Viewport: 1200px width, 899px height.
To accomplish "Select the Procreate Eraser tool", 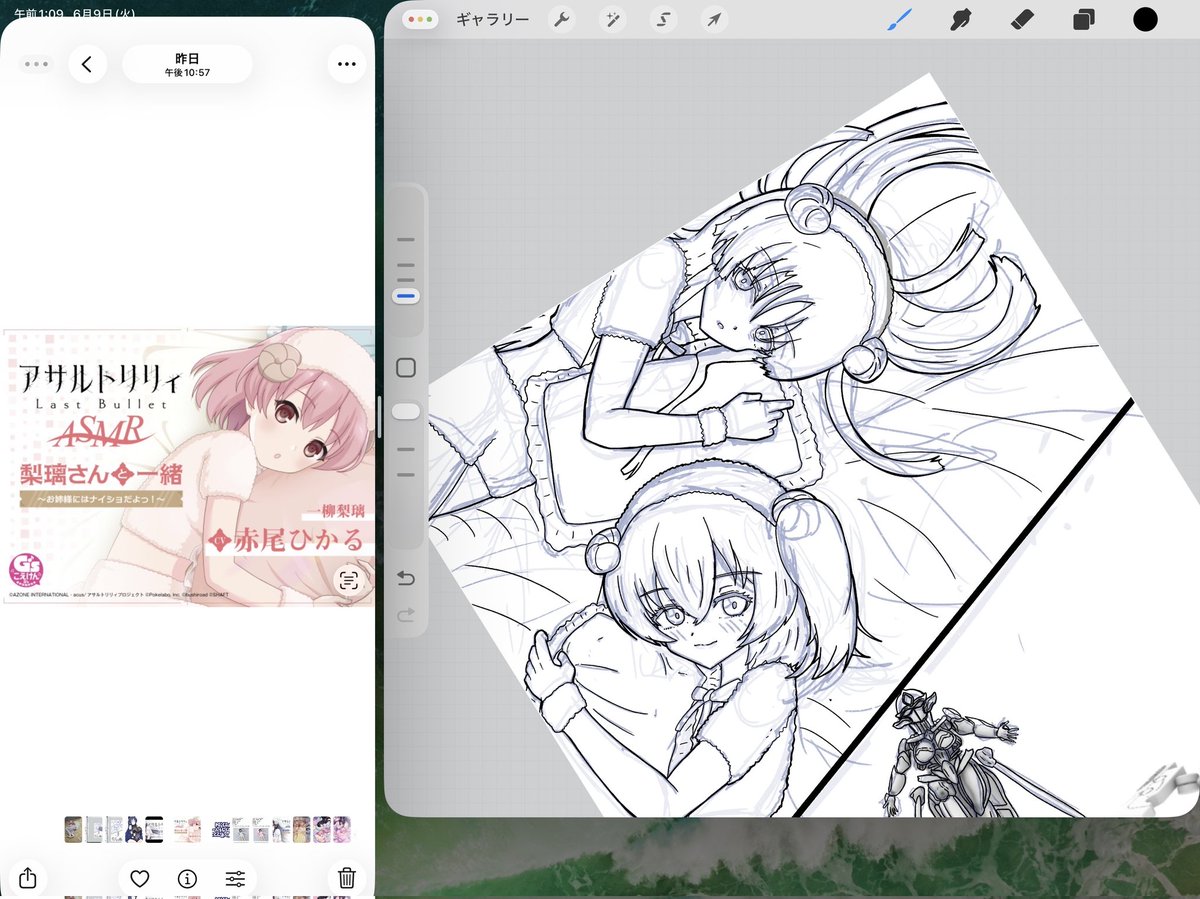I will click(x=1022, y=19).
